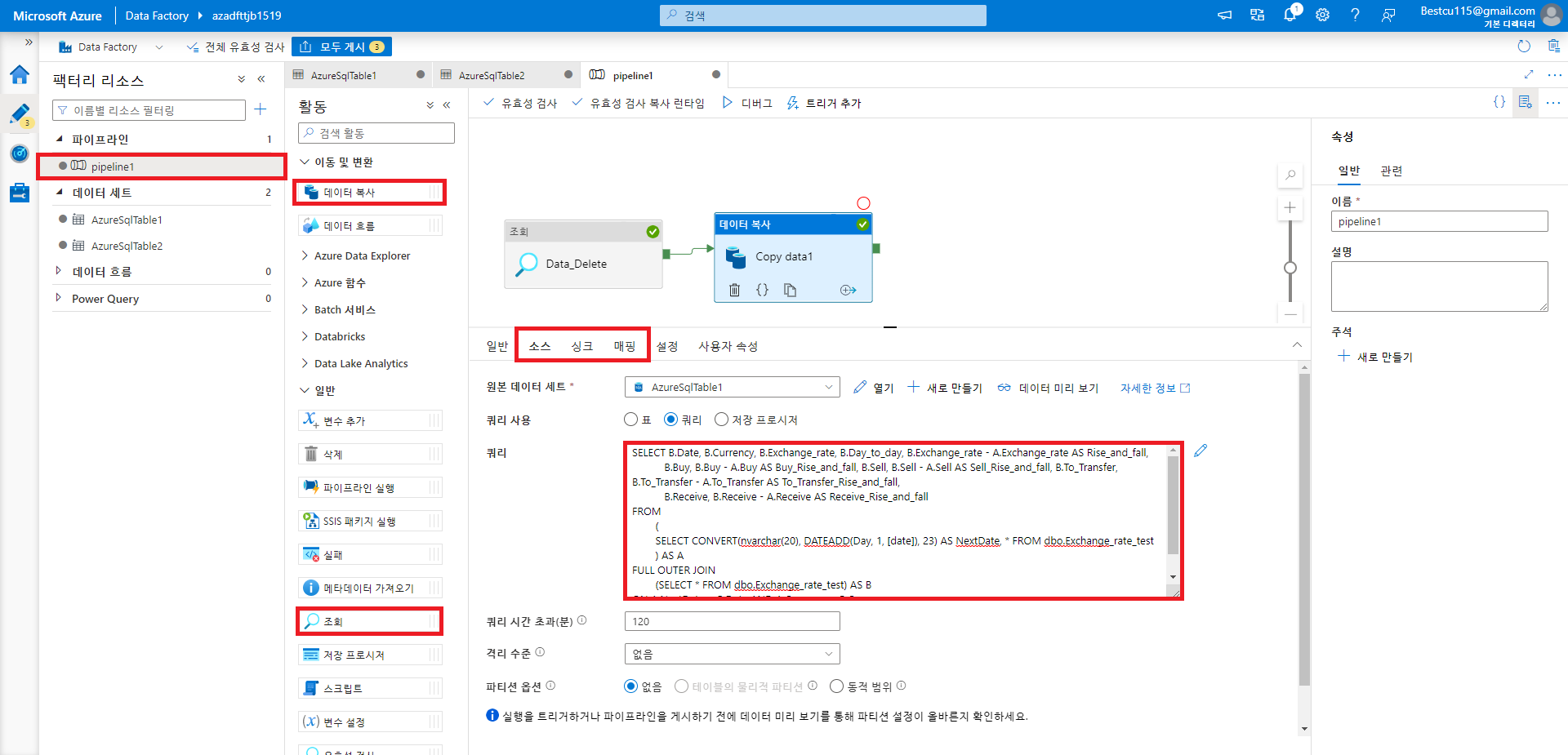Add a new factory resource with plus icon
Screen dimensions: 1568x755
pyautogui.click(x=261, y=109)
